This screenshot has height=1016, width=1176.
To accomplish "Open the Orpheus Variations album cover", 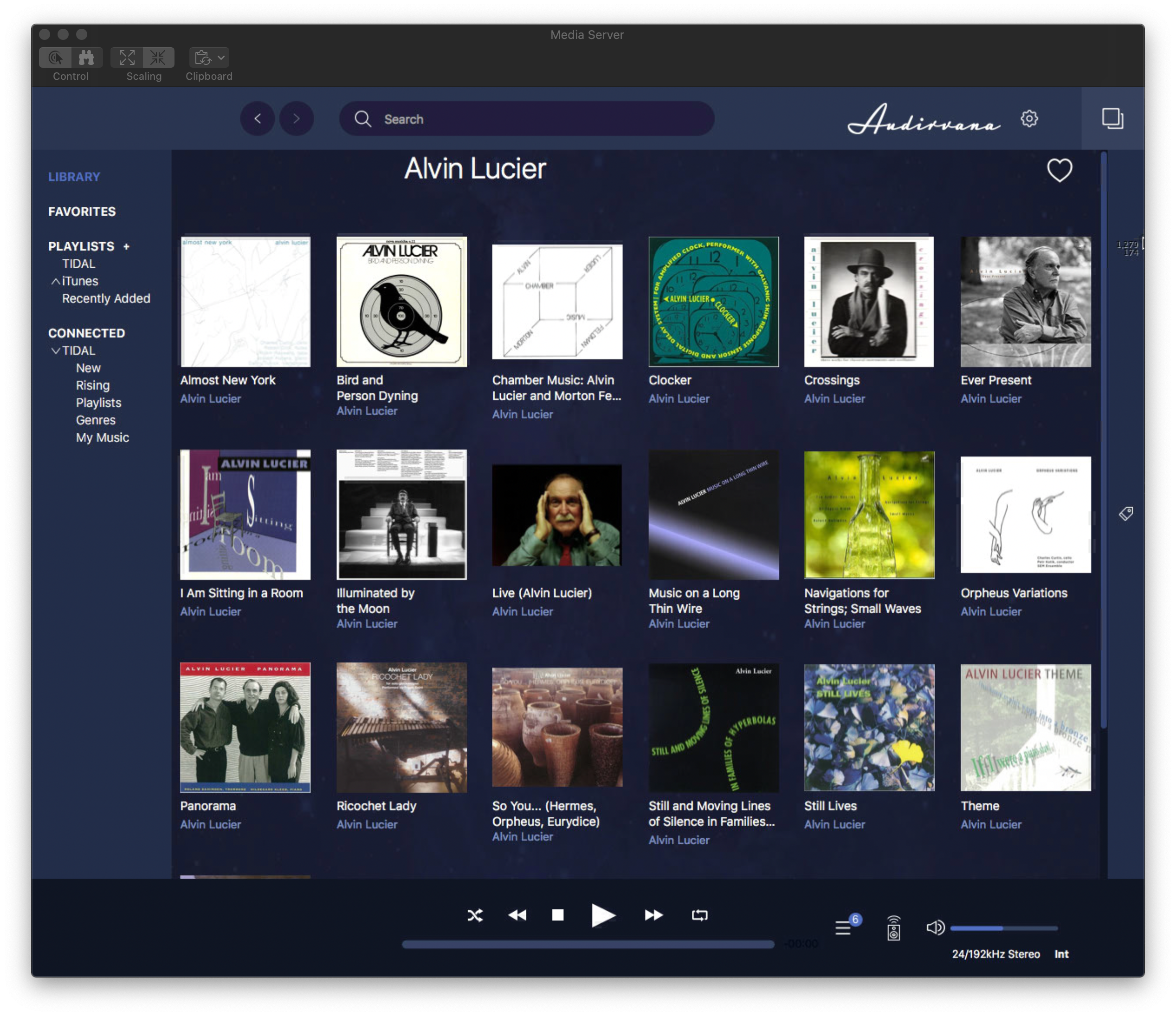I will point(1026,514).
